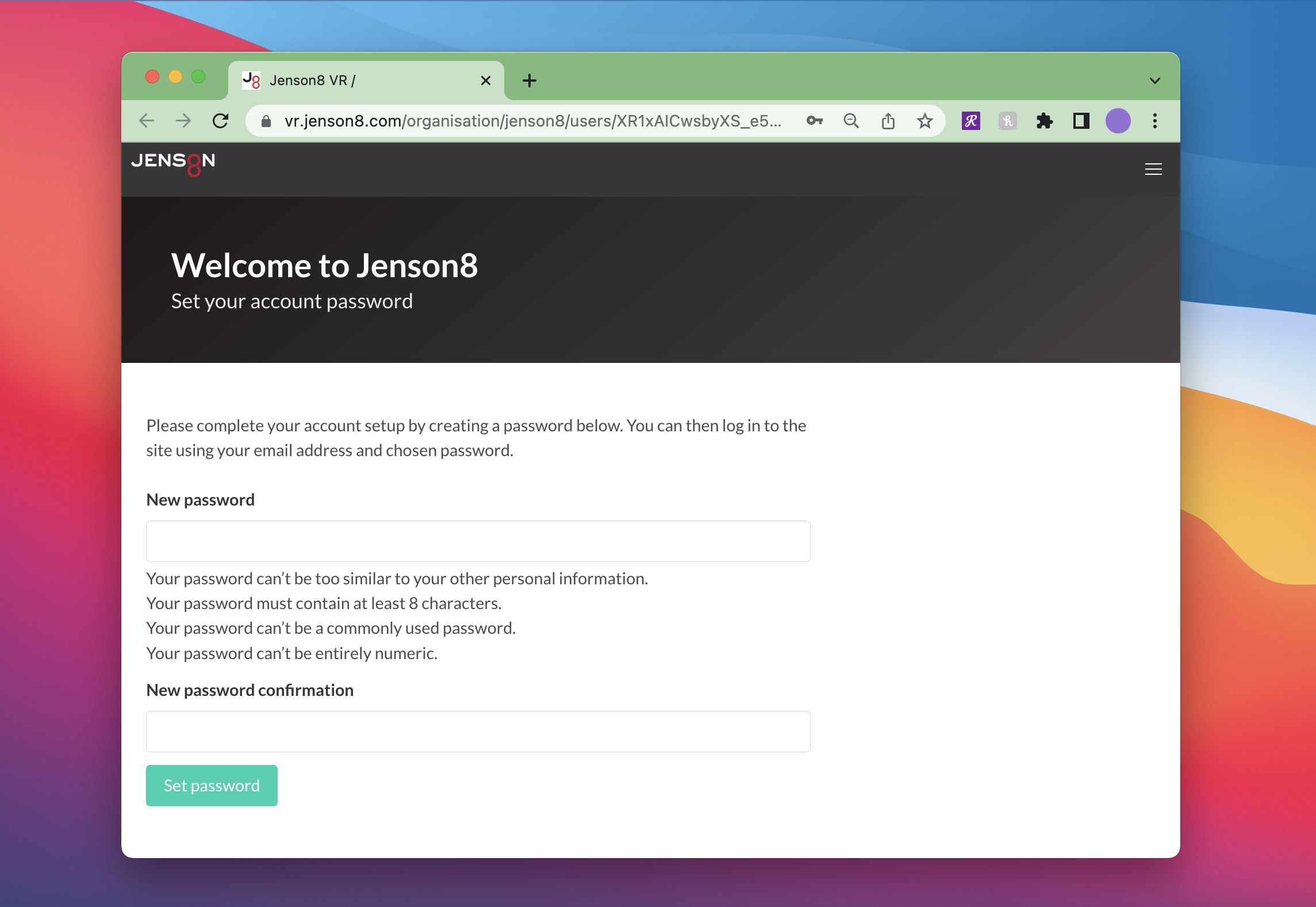The height and width of the screenshot is (907, 1316).
Task: Focus the New password confirmation field
Action: [478, 732]
